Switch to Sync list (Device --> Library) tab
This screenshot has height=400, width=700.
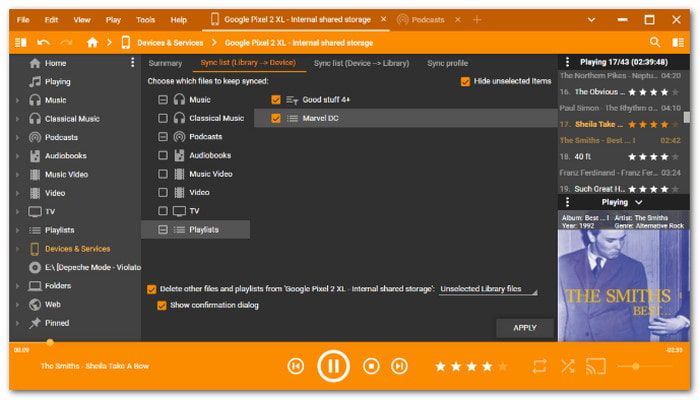point(361,63)
